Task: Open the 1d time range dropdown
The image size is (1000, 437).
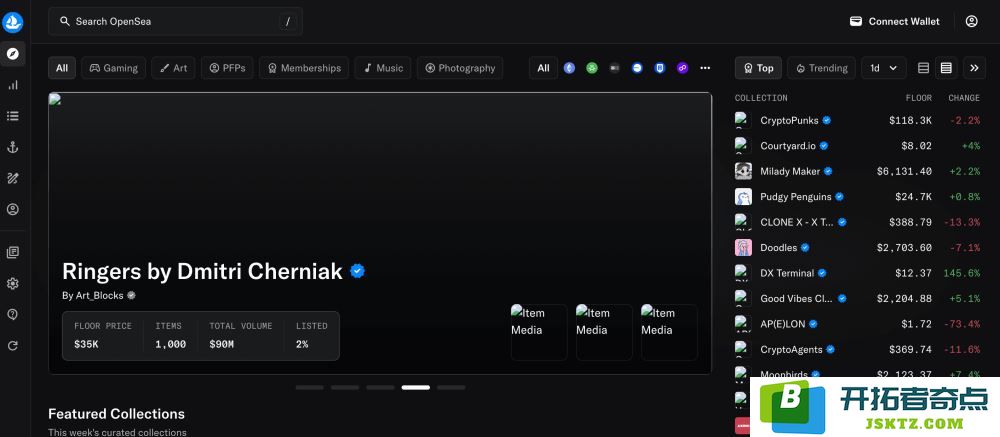Action: (x=883, y=68)
